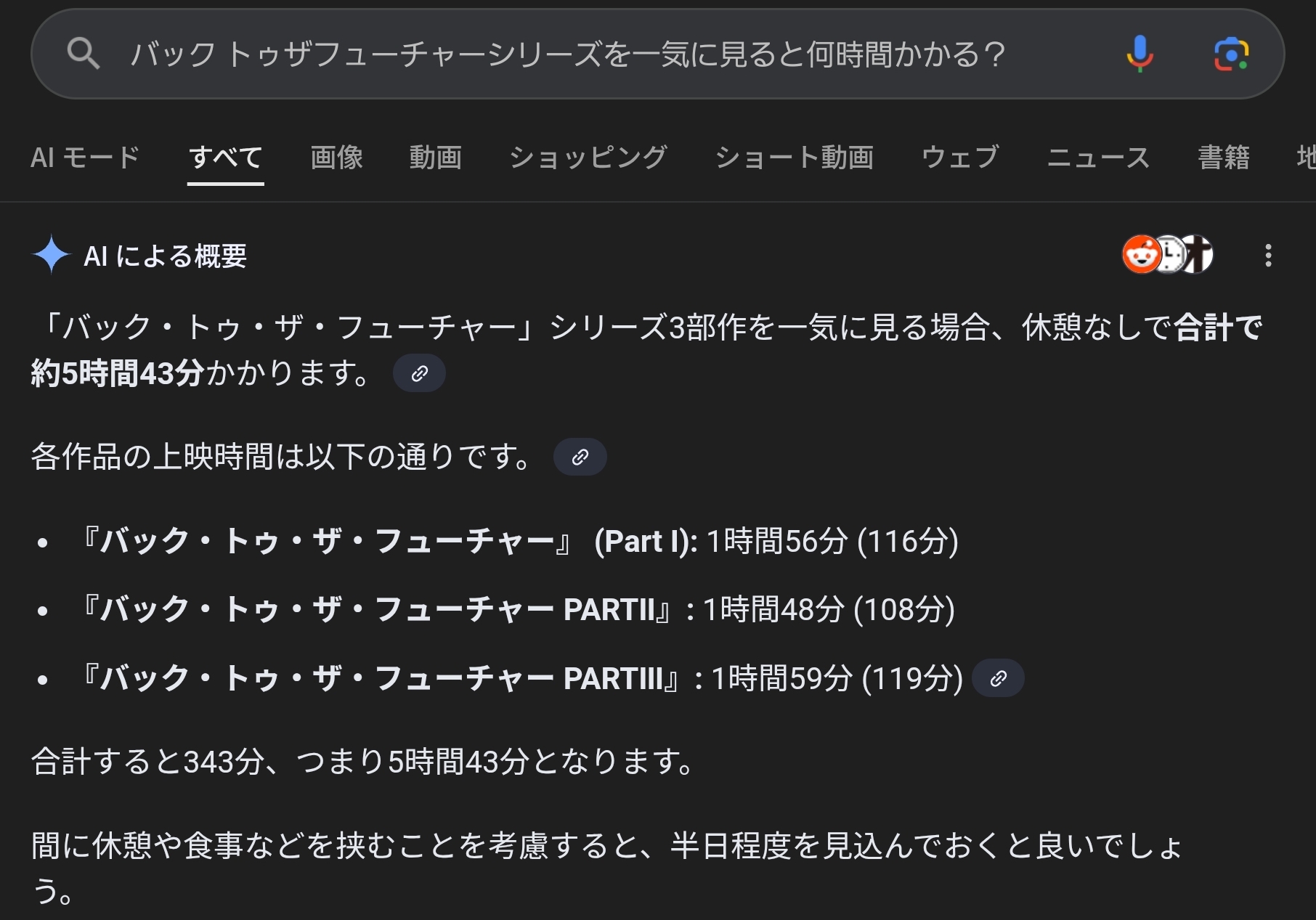The height and width of the screenshot is (920, 1316).
Task: Click source link icon after 約5時間43分
Action: point(419,373)
